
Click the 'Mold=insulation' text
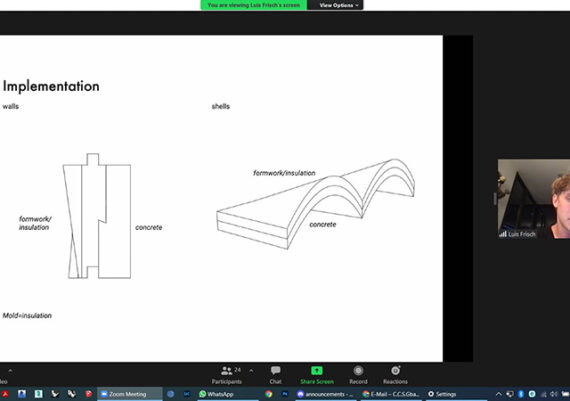(x=27, y=316)
